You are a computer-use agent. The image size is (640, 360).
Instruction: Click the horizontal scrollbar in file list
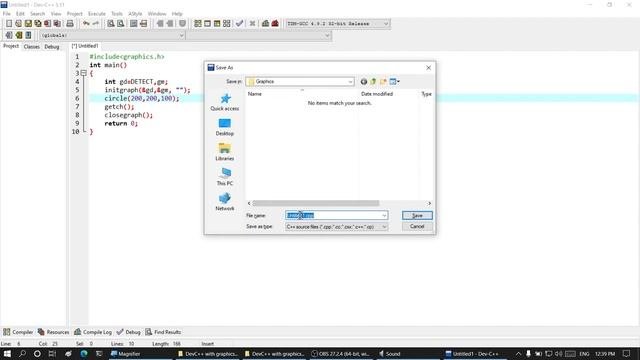pos(316,203)
